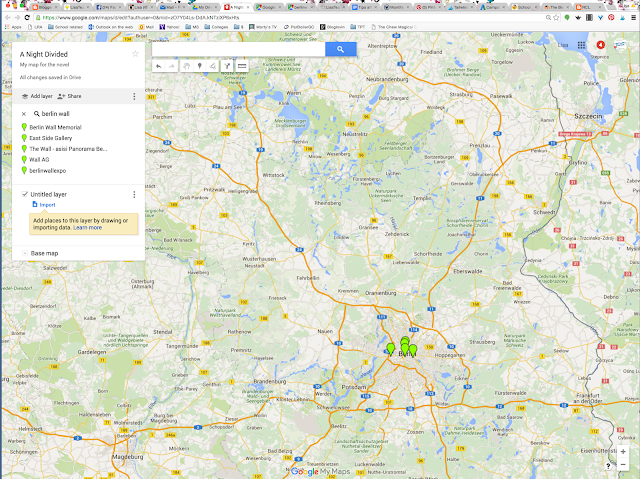
Task: Open the red notifications badge
Action: 600,45
